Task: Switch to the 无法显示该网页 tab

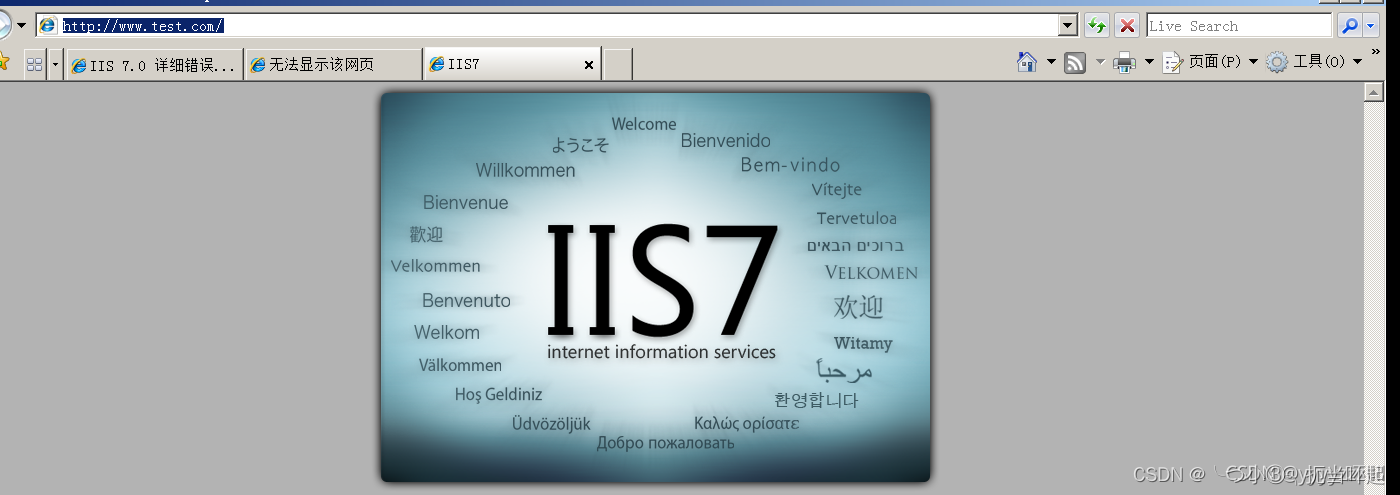Action: pyautogui.click(x=333, y=64)
